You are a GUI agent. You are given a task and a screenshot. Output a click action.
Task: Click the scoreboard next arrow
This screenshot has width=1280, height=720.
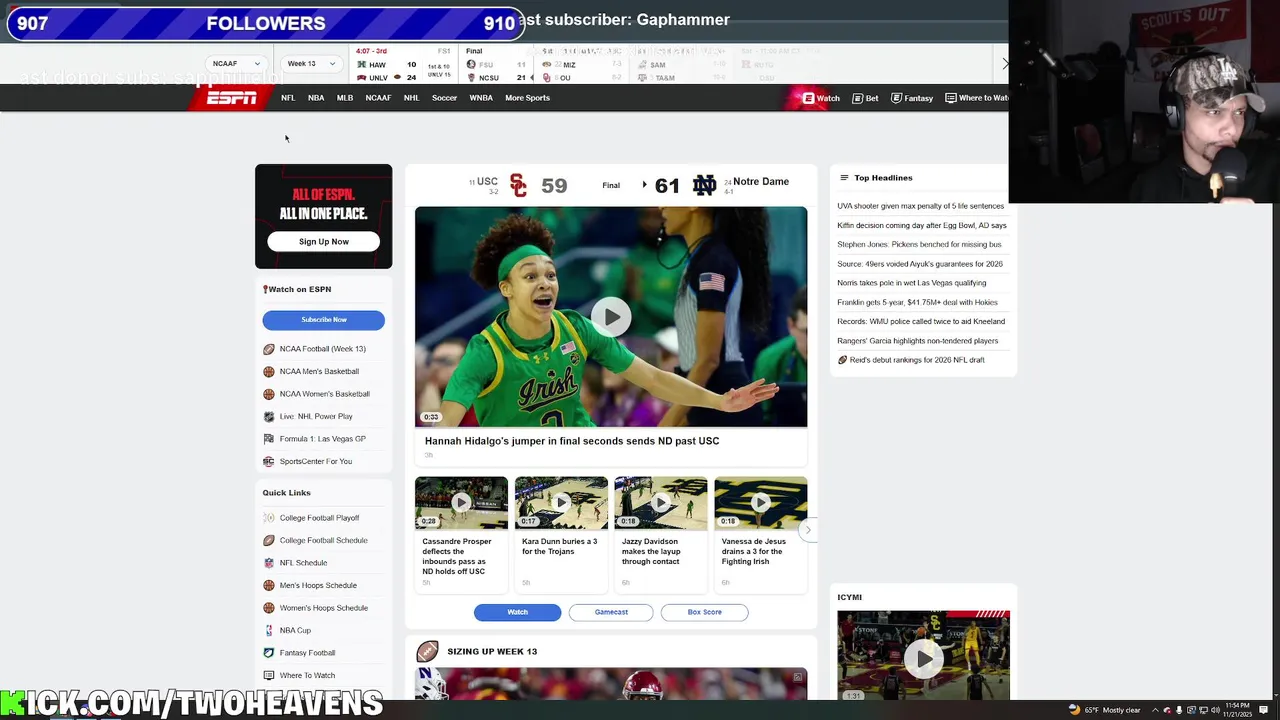pyautogui.click(x=1005, y=63)
